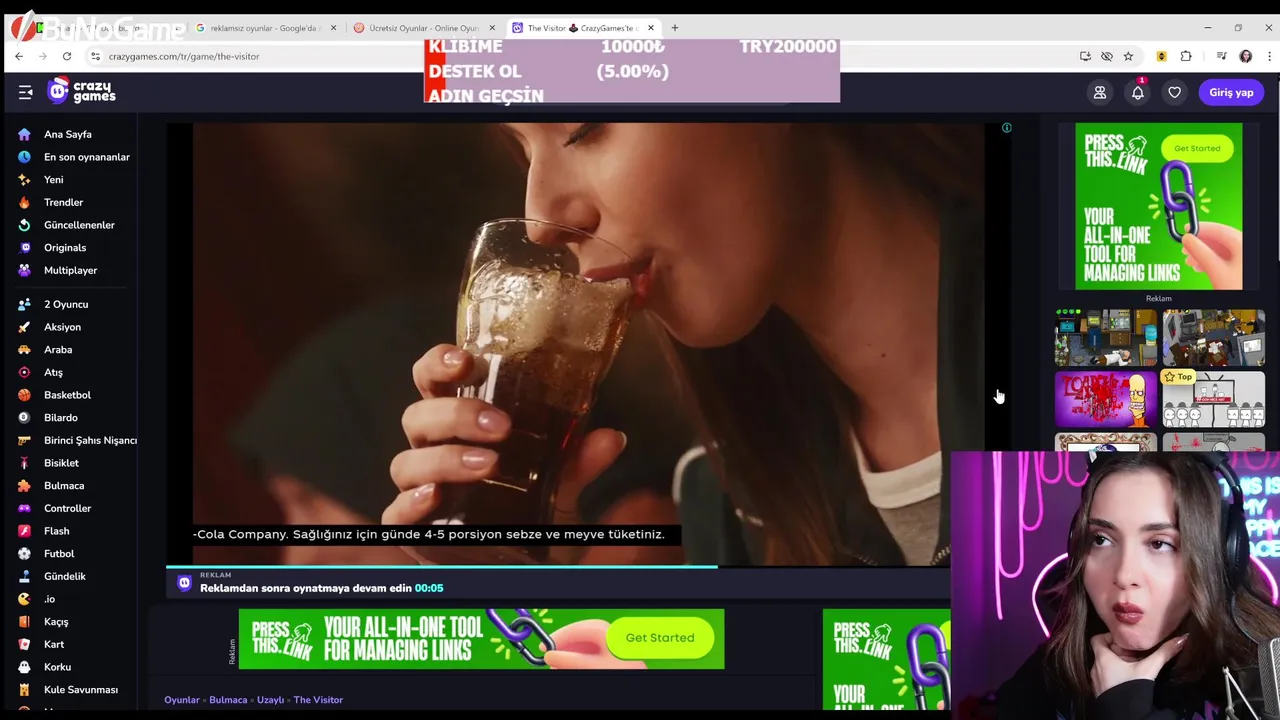Click the ad info icon above video
This screenshot has width=1280, height=720.
[x=1007, y=128]
